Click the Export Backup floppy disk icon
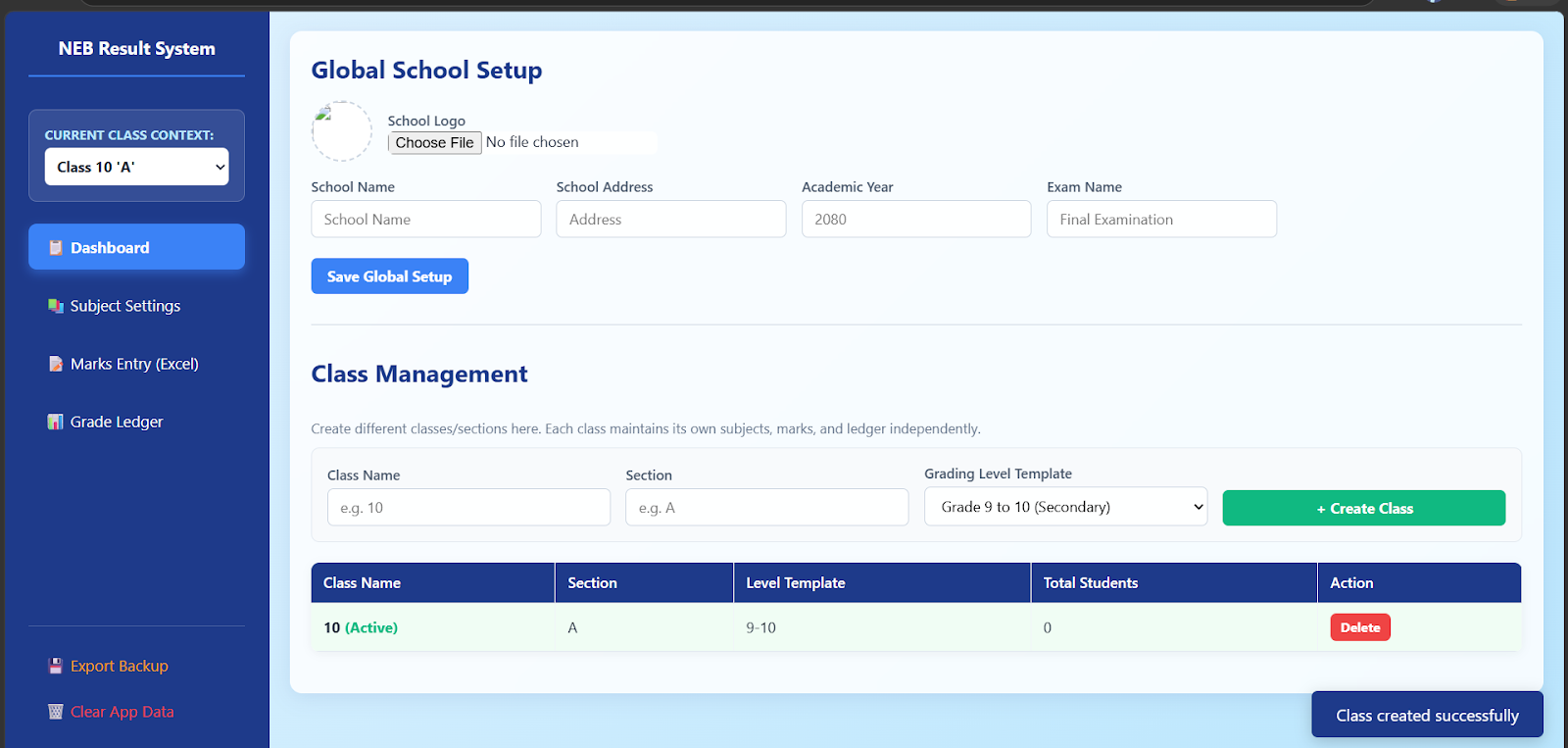The image size is (1568, 748). 56,666
